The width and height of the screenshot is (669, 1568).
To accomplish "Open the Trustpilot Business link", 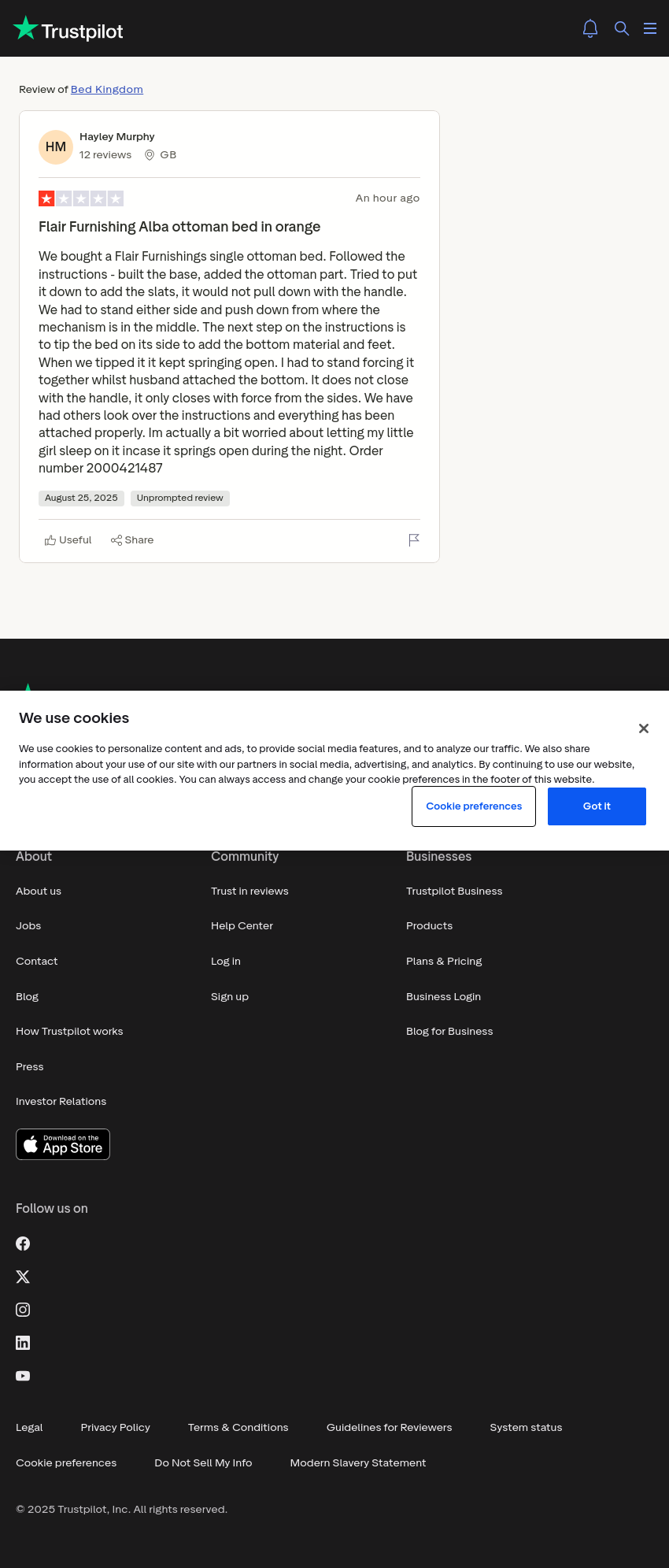I will coord(454,891).
